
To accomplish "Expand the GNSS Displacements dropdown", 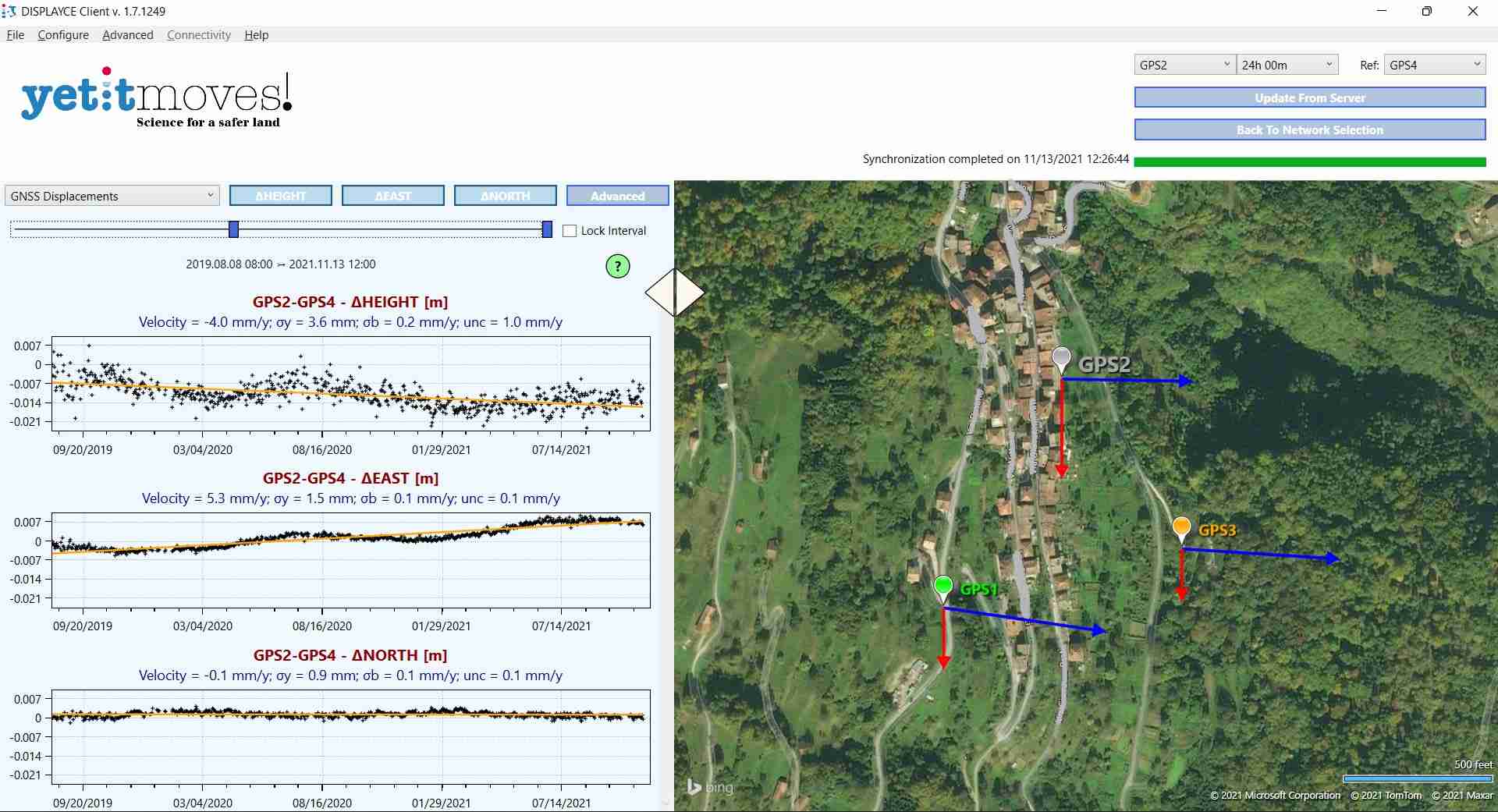I will coord(112,196).
